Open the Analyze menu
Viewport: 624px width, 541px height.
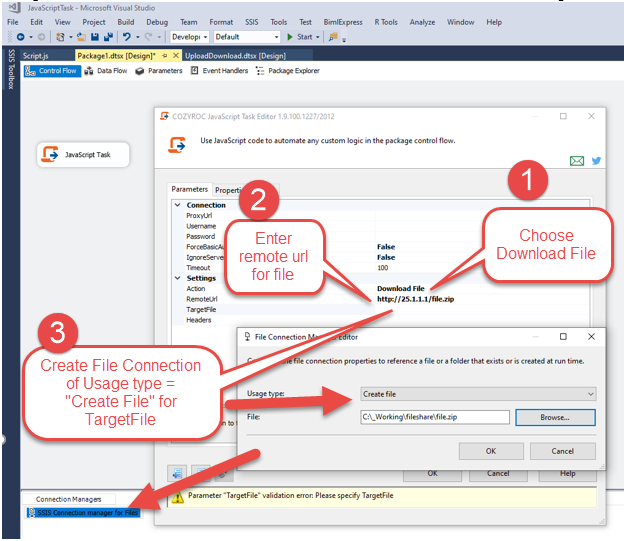(422, 22)
